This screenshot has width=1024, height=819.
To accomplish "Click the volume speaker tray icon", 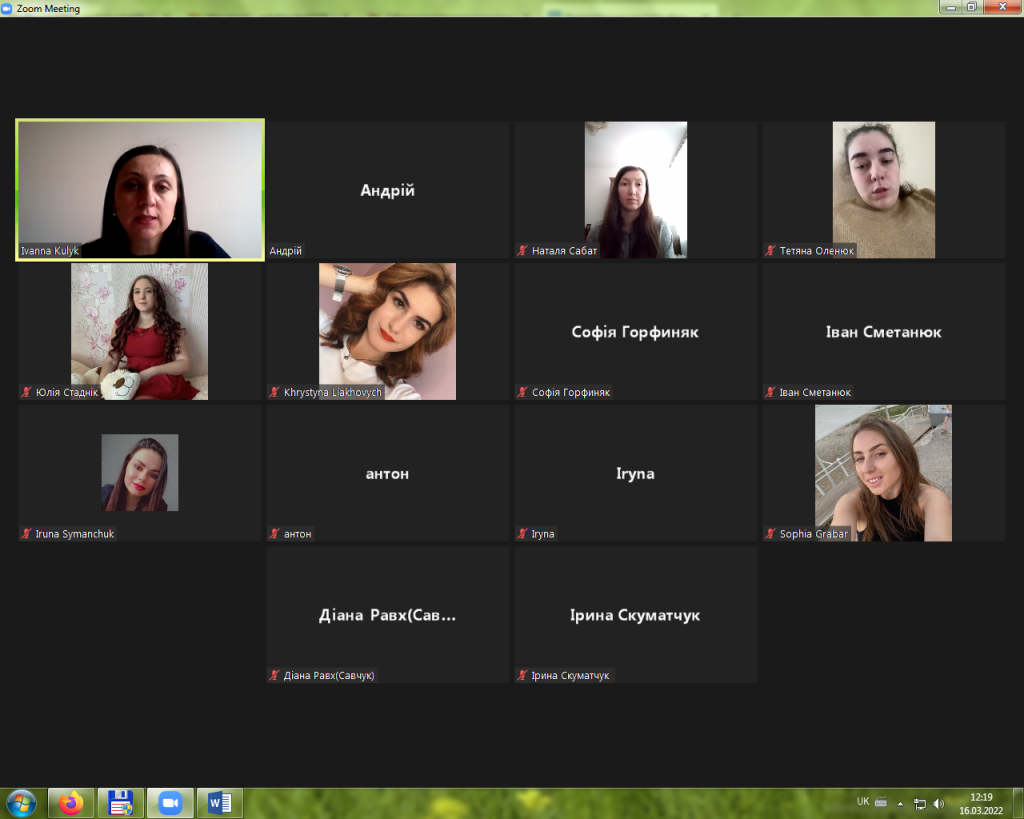I will [939, 803].
